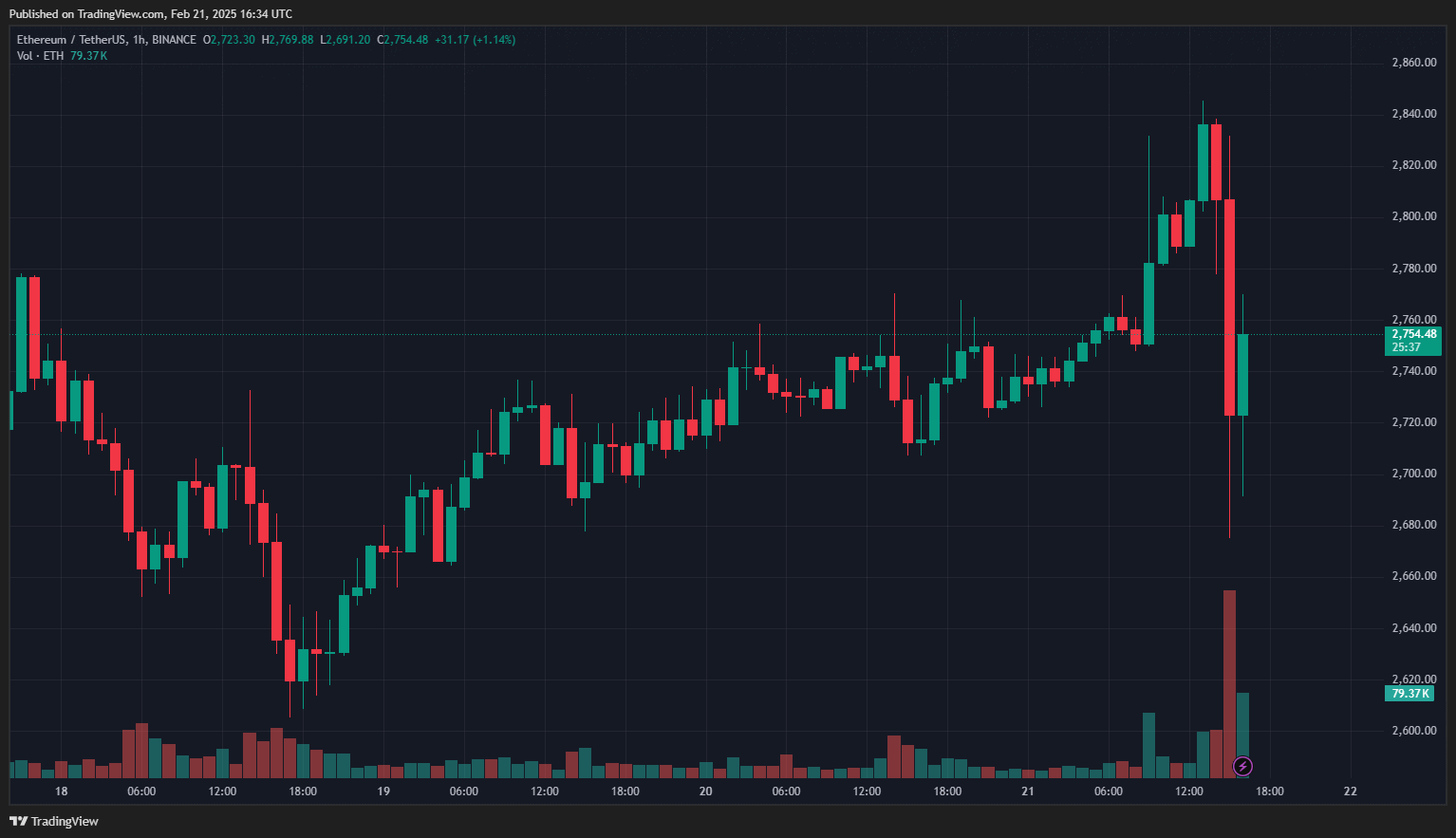Viewport: 1456px width, 838px height.
Task: Click the large red candle falling from 2,806
Action: (1229, 307)
